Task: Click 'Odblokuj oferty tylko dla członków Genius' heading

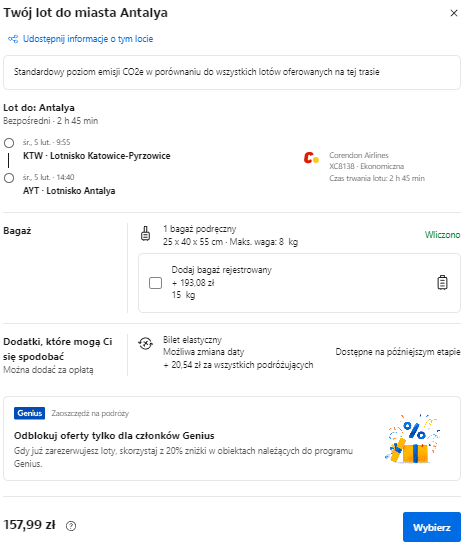Action: pyautogui.click(x=114, y=436)
